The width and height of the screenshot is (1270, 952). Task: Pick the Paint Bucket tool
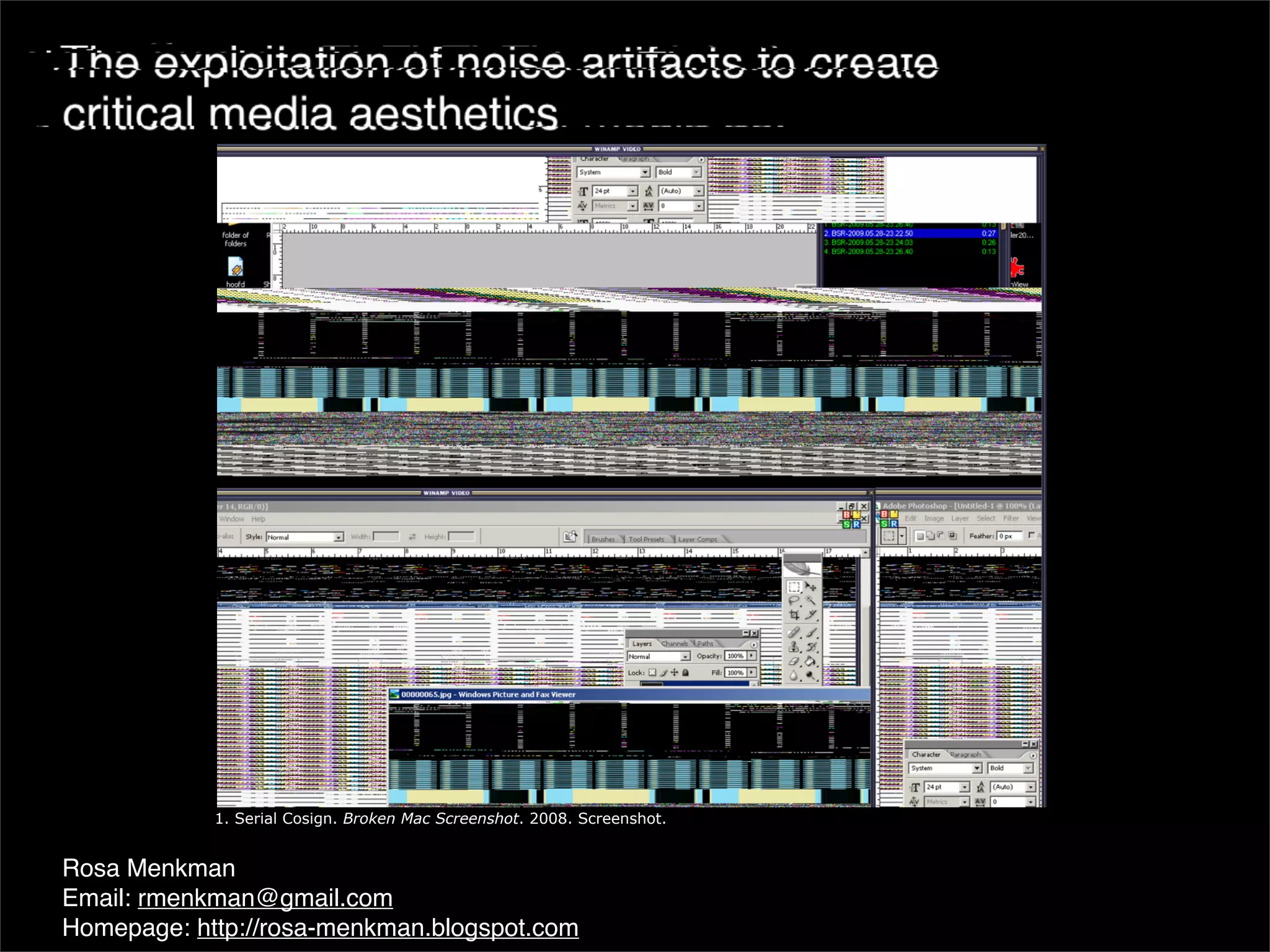coord(810,661)
